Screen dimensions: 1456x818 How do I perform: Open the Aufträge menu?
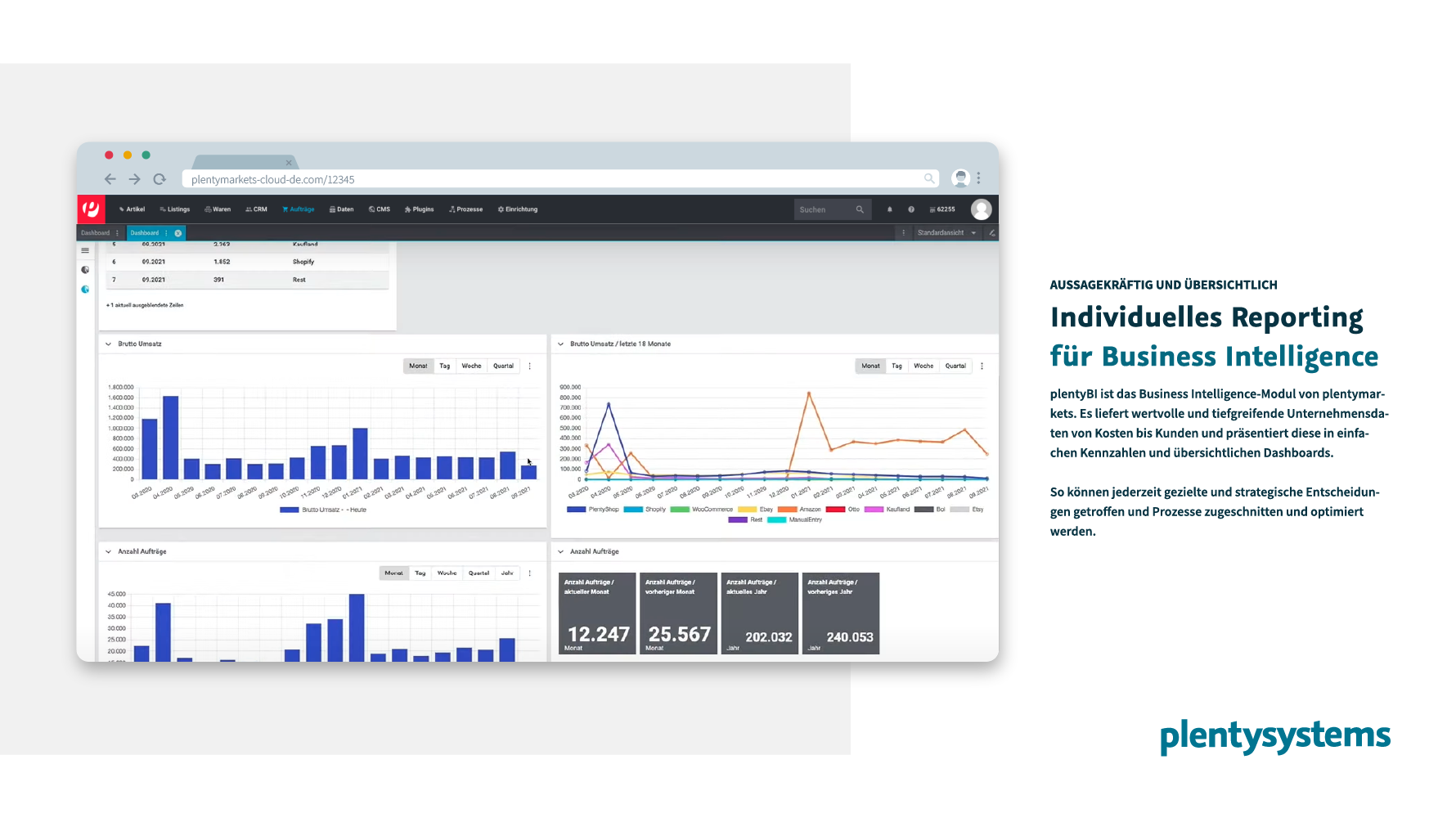[299, 209]
